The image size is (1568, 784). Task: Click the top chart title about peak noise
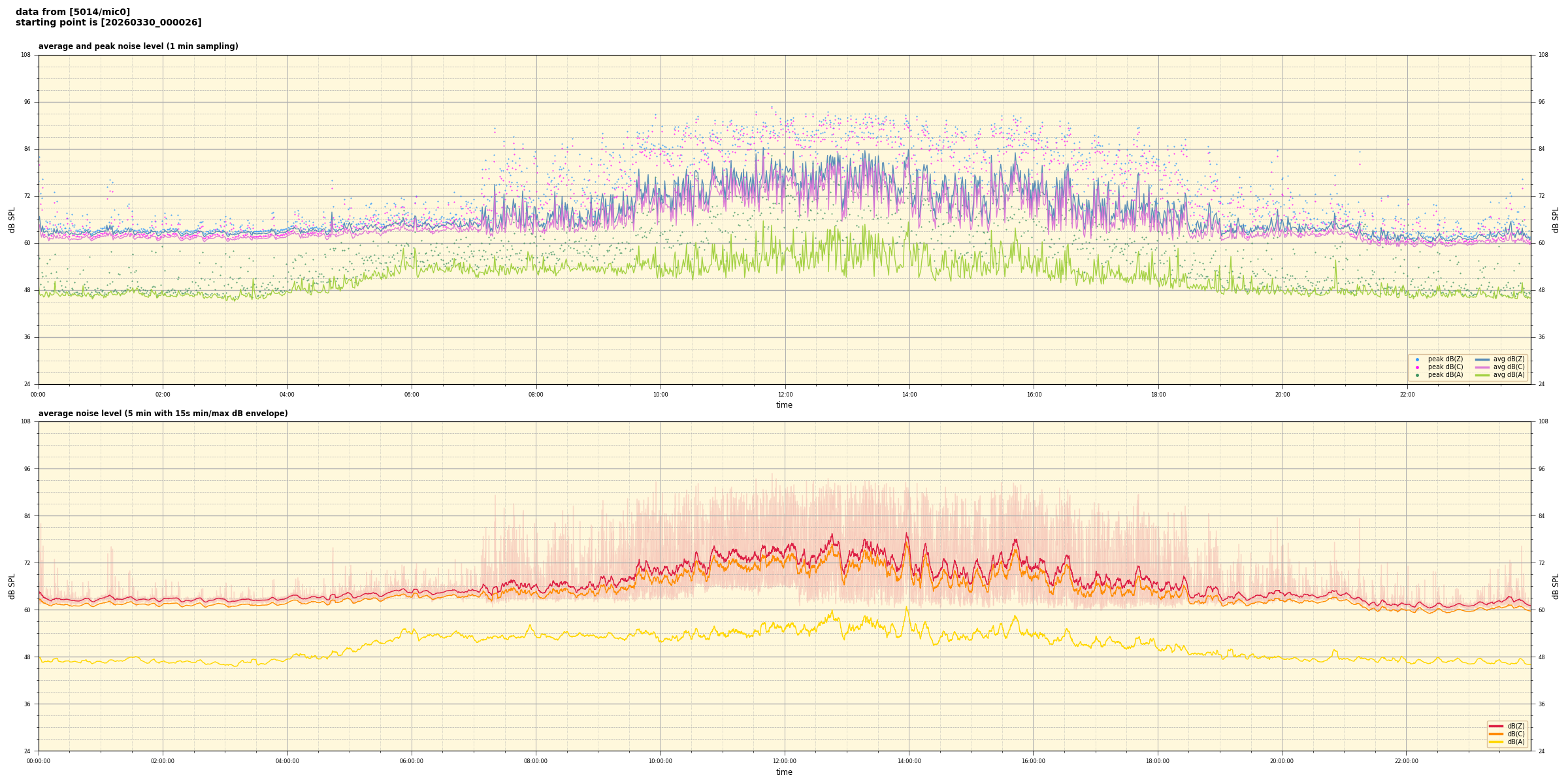click(x=138, y=46)
